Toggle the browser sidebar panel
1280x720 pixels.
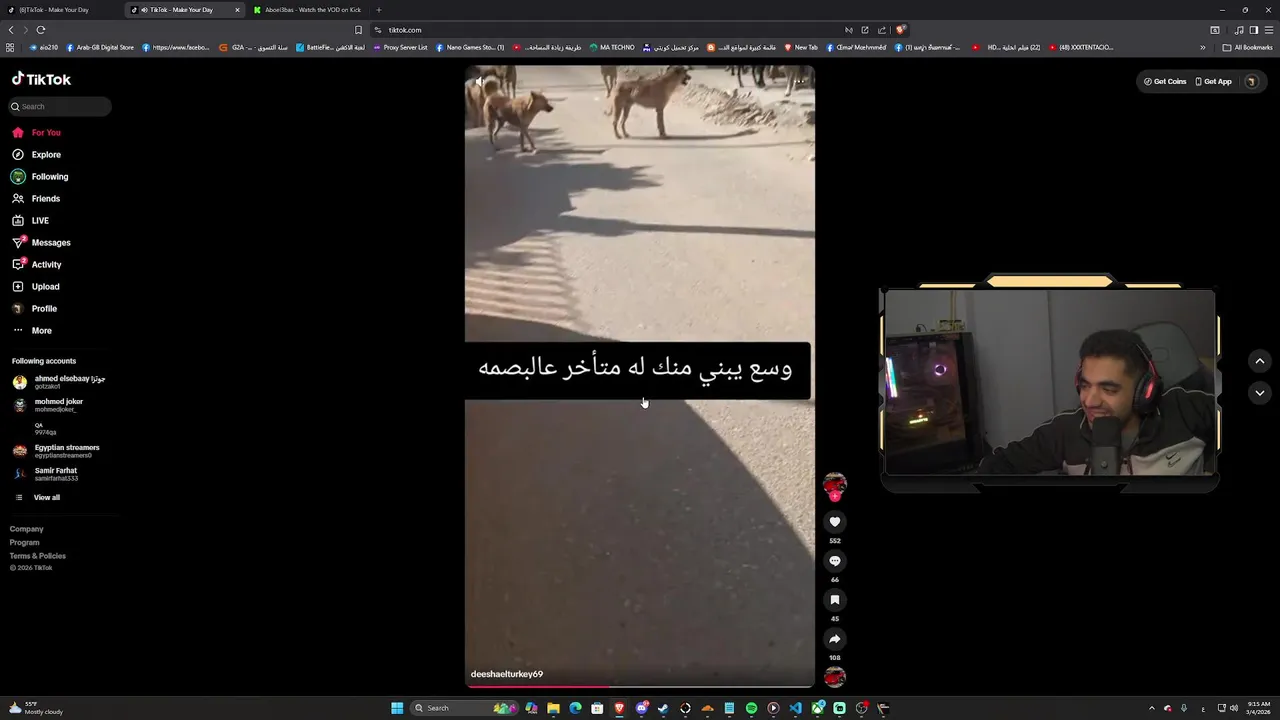coord(1254,30)
